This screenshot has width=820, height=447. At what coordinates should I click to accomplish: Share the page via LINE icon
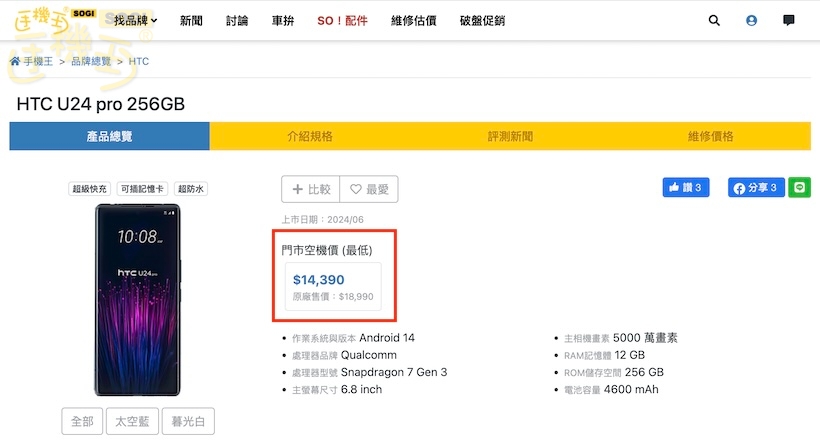point(799,187)
